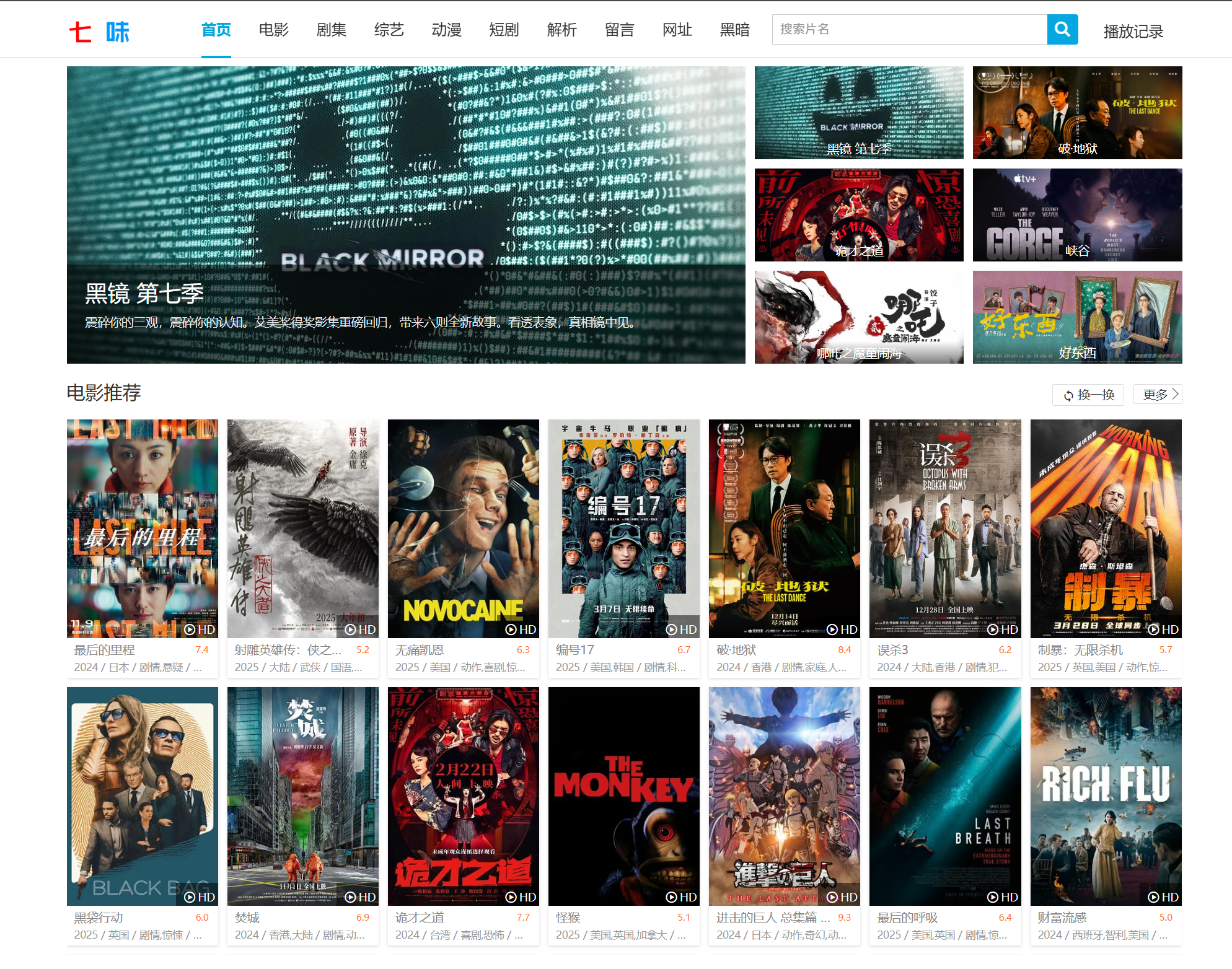
Task: Click the 最后的里程 title link
Action: click(104, 650)
